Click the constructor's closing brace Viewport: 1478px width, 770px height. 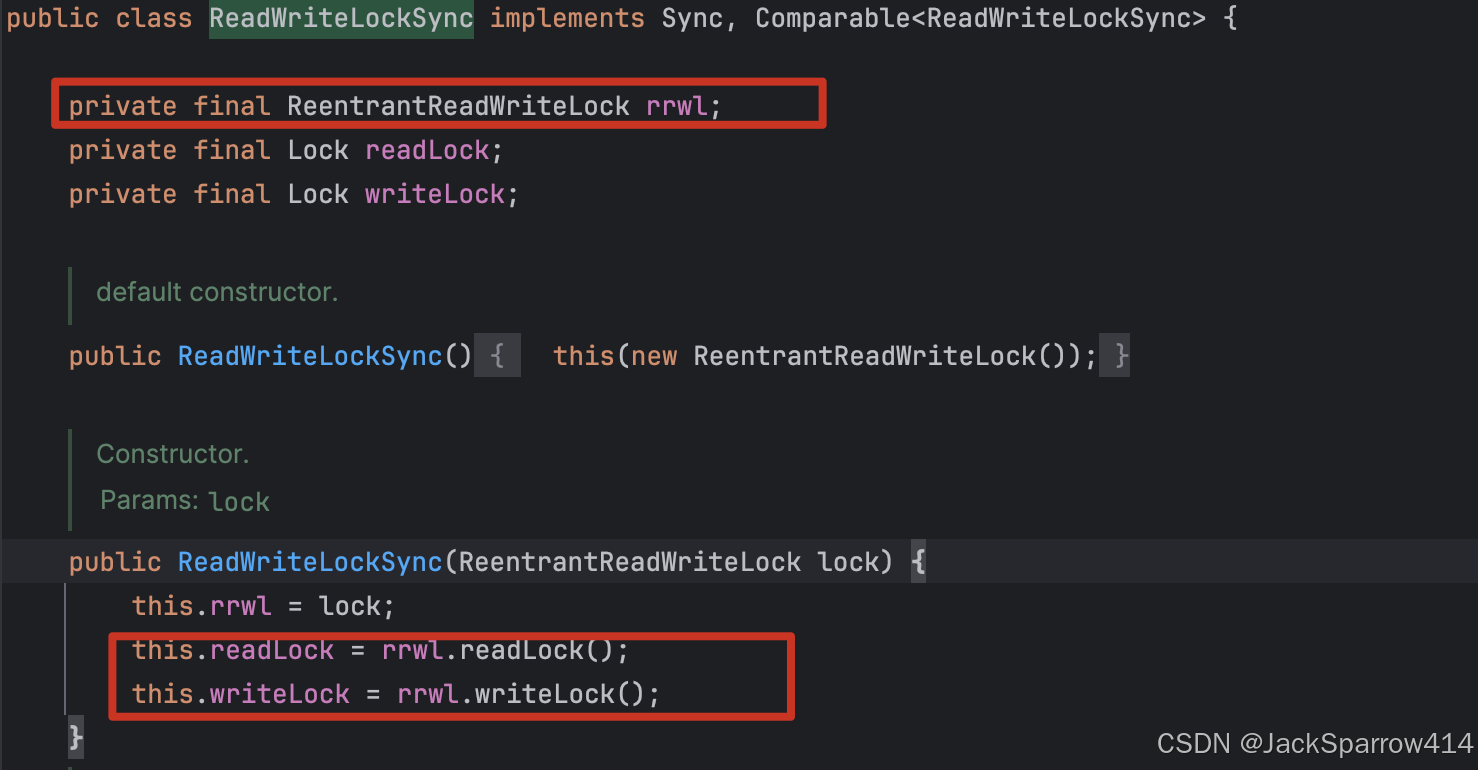(76, 738)
